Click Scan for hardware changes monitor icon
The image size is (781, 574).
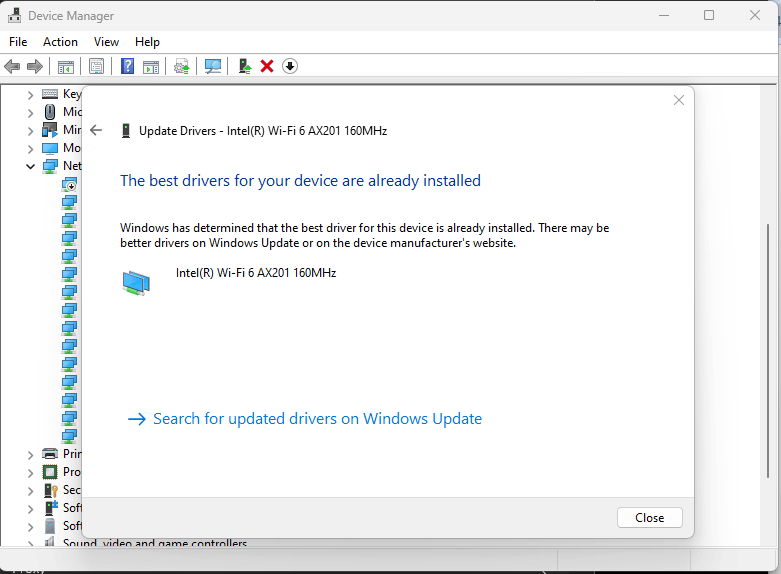coord(213,66)
